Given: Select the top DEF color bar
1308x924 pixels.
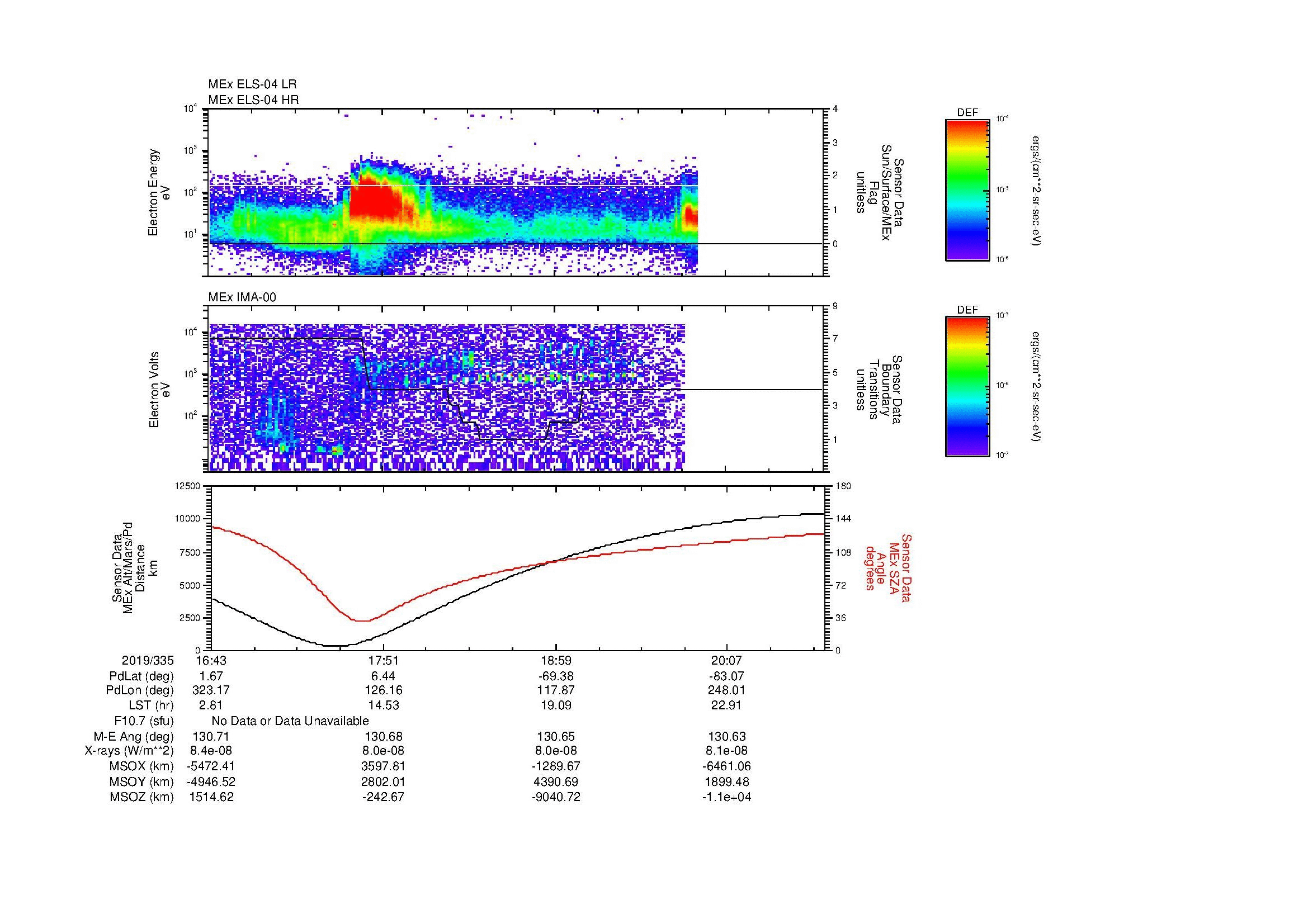Looking at the screenshot, I should [x=967, y=190].
